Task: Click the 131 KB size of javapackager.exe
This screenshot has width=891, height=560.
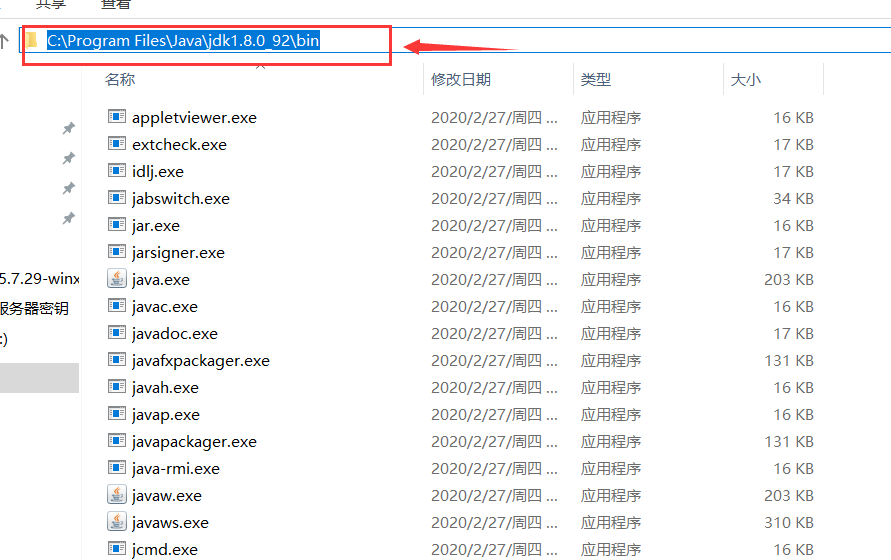Action: pos(789,442)
